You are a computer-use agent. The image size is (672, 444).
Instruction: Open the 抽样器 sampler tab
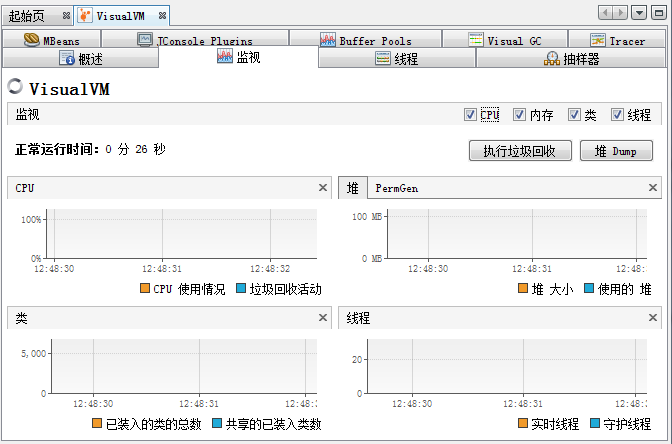click(571, 58)
